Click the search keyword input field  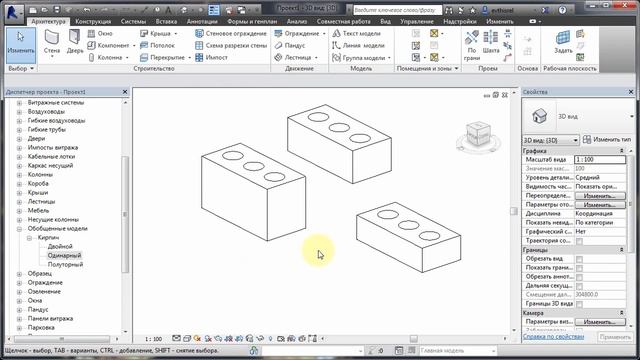pos(397,10)
